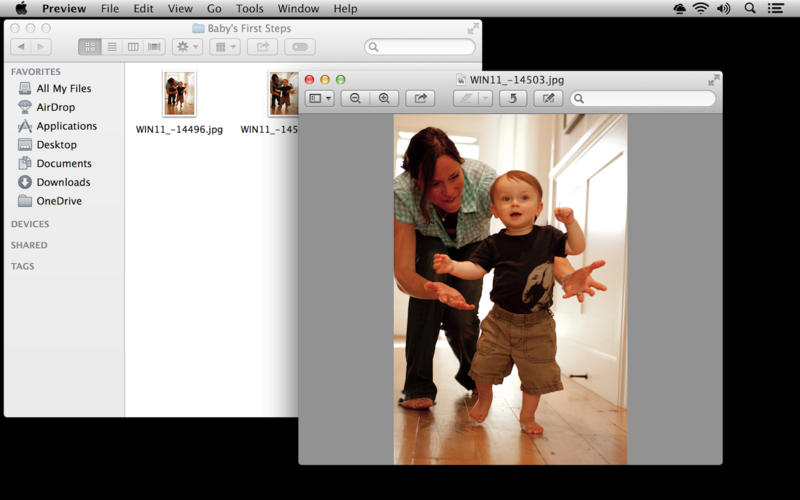This screenshot has height=500, width=800.
Task: Switch Finder to column view
Action: click(133, 47)
